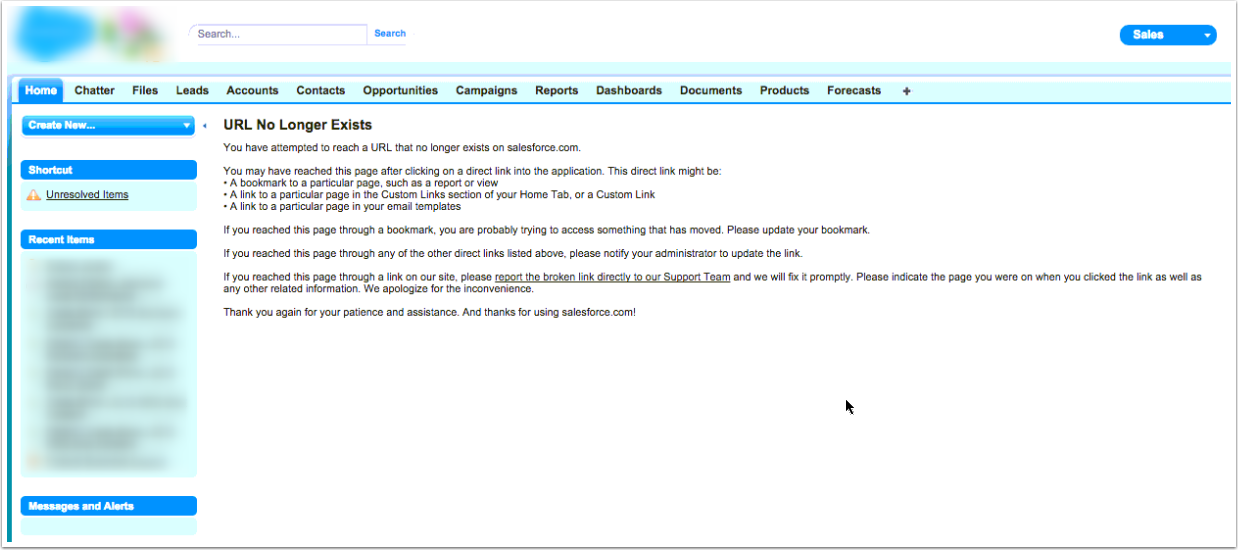This screenshot has height=550, width=1238.
Task: Go to the Files tab
Action: [145, 90]
